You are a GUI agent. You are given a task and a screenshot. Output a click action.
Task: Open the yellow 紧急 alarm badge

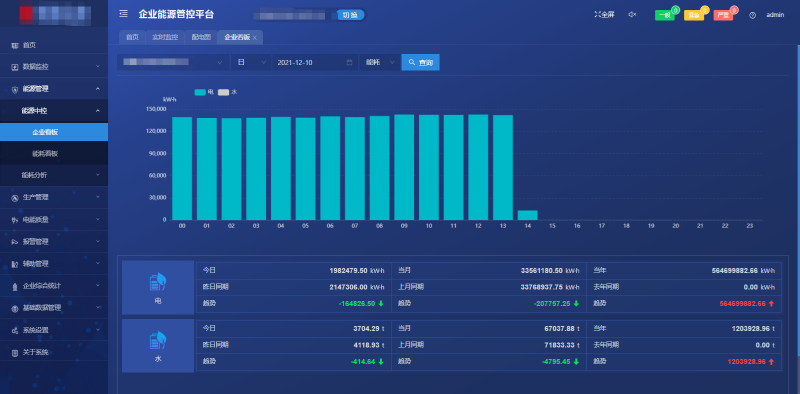coord(694,15)
